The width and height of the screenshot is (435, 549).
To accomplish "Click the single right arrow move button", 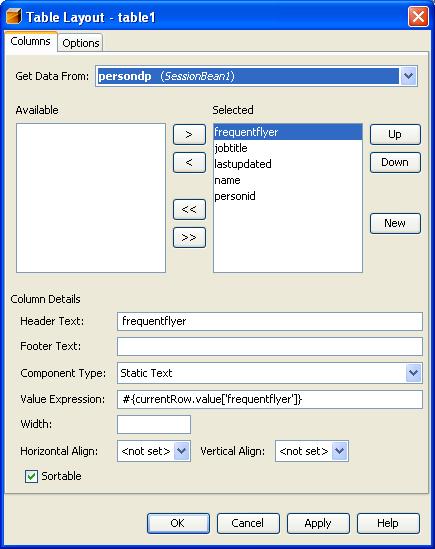I will pyautogui.click(x=189, y=134).
